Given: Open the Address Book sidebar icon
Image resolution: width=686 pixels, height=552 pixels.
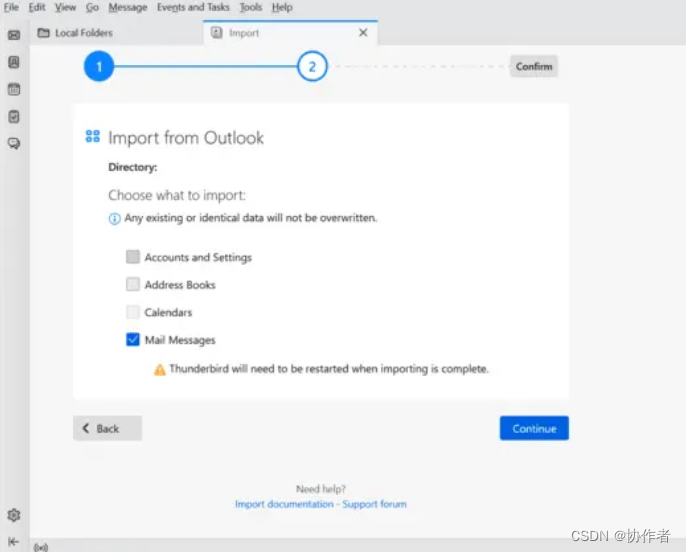Looking at the screenshot, I should click(14, 62).
